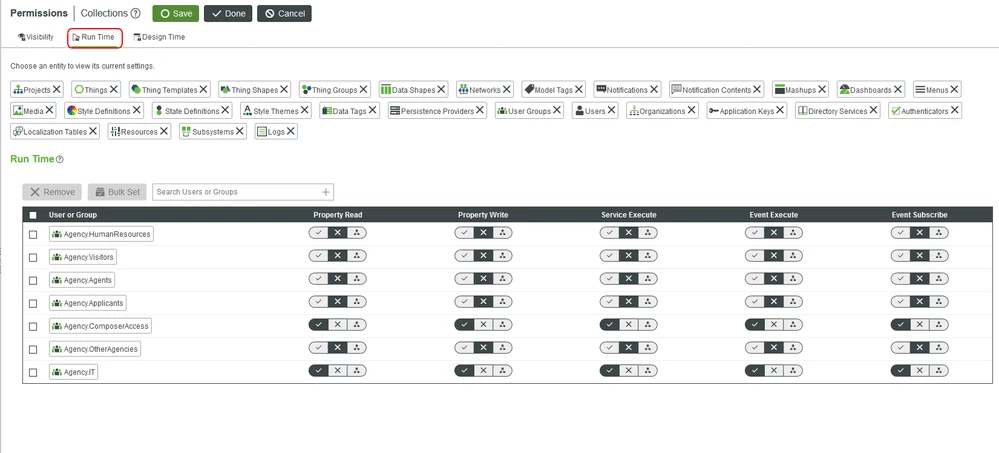This screenshot has width=999, height=453.
Task: Select the State Definitions entity icon
Action: coord(159,111)
